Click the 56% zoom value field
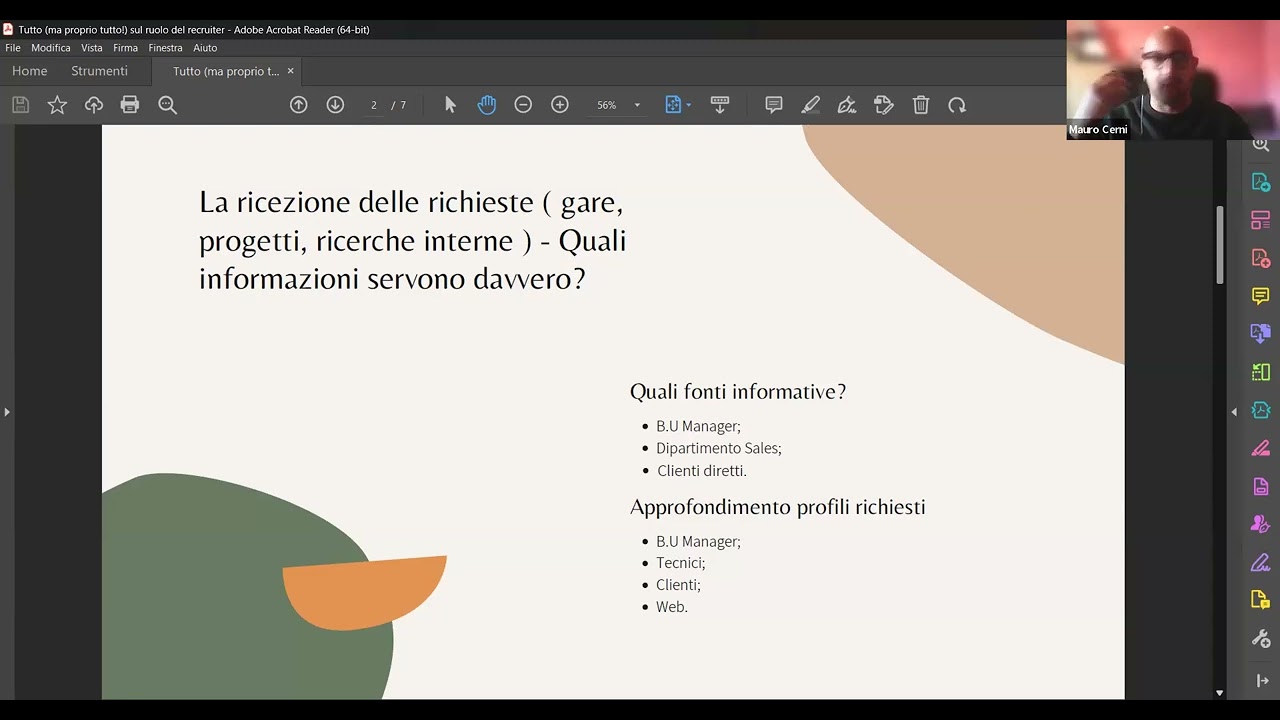This screenshot has width=1280, height=720. point(607,105)
